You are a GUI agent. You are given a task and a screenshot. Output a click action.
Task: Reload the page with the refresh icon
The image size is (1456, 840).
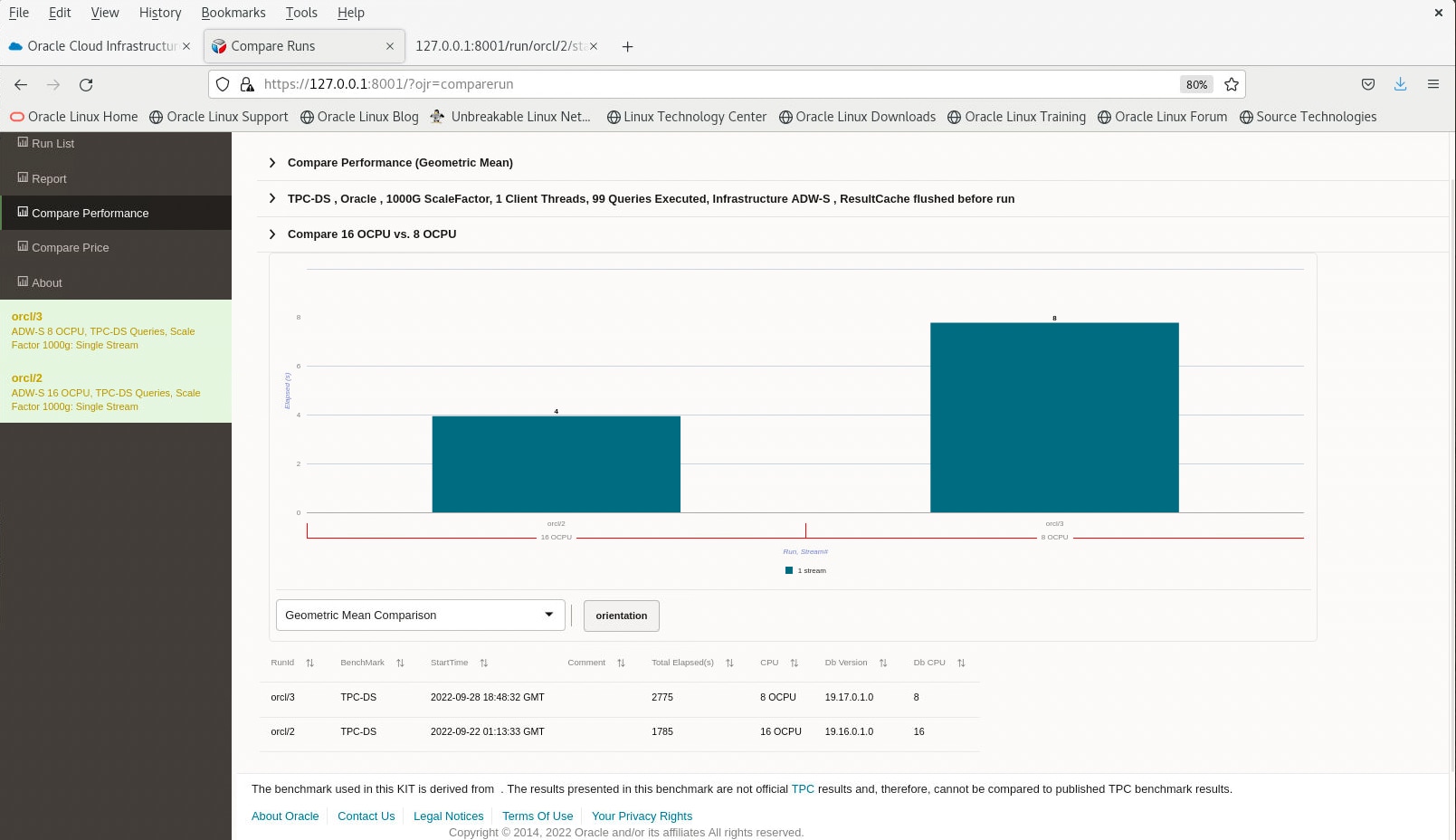tap(86, 84)
